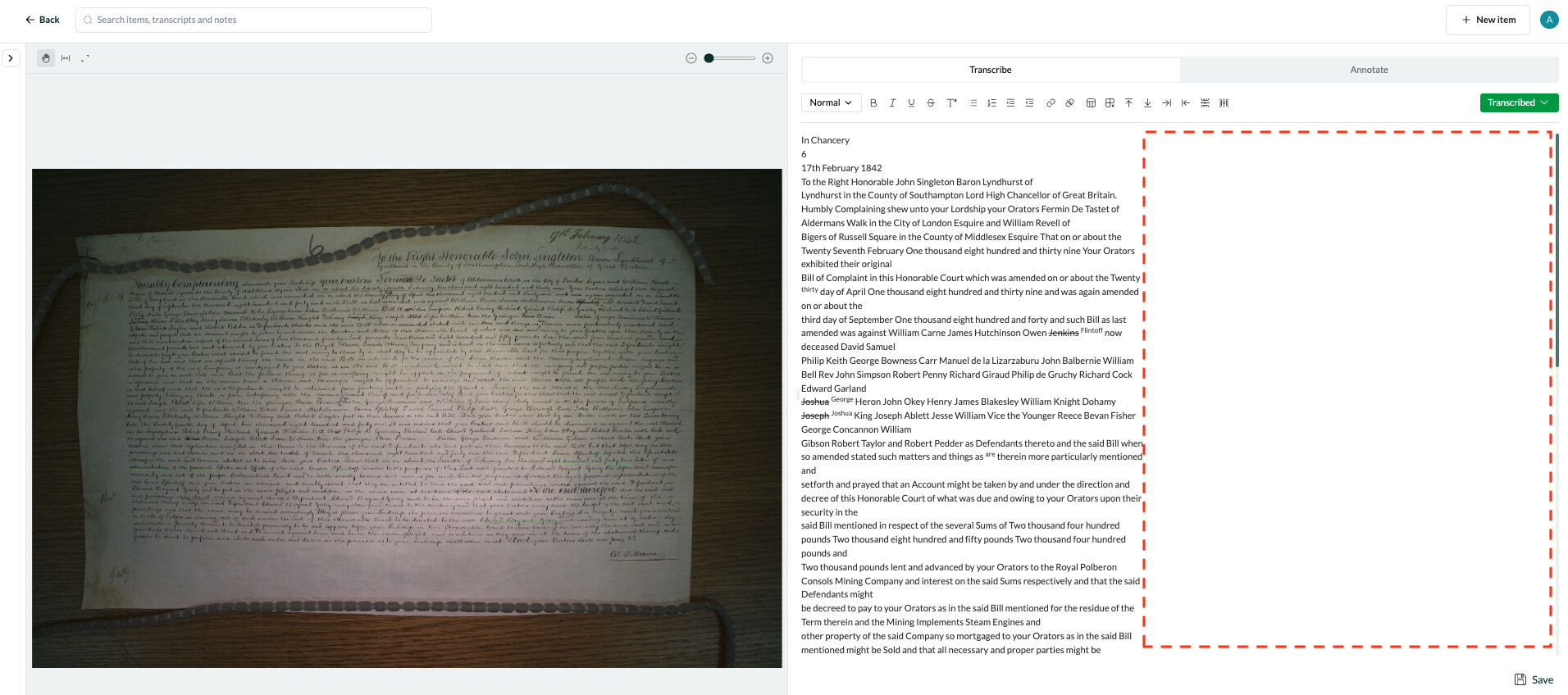The width and height of the screenshot is (1568, 695).
Task: Insert a numbered list
Action: click(991, 102)
